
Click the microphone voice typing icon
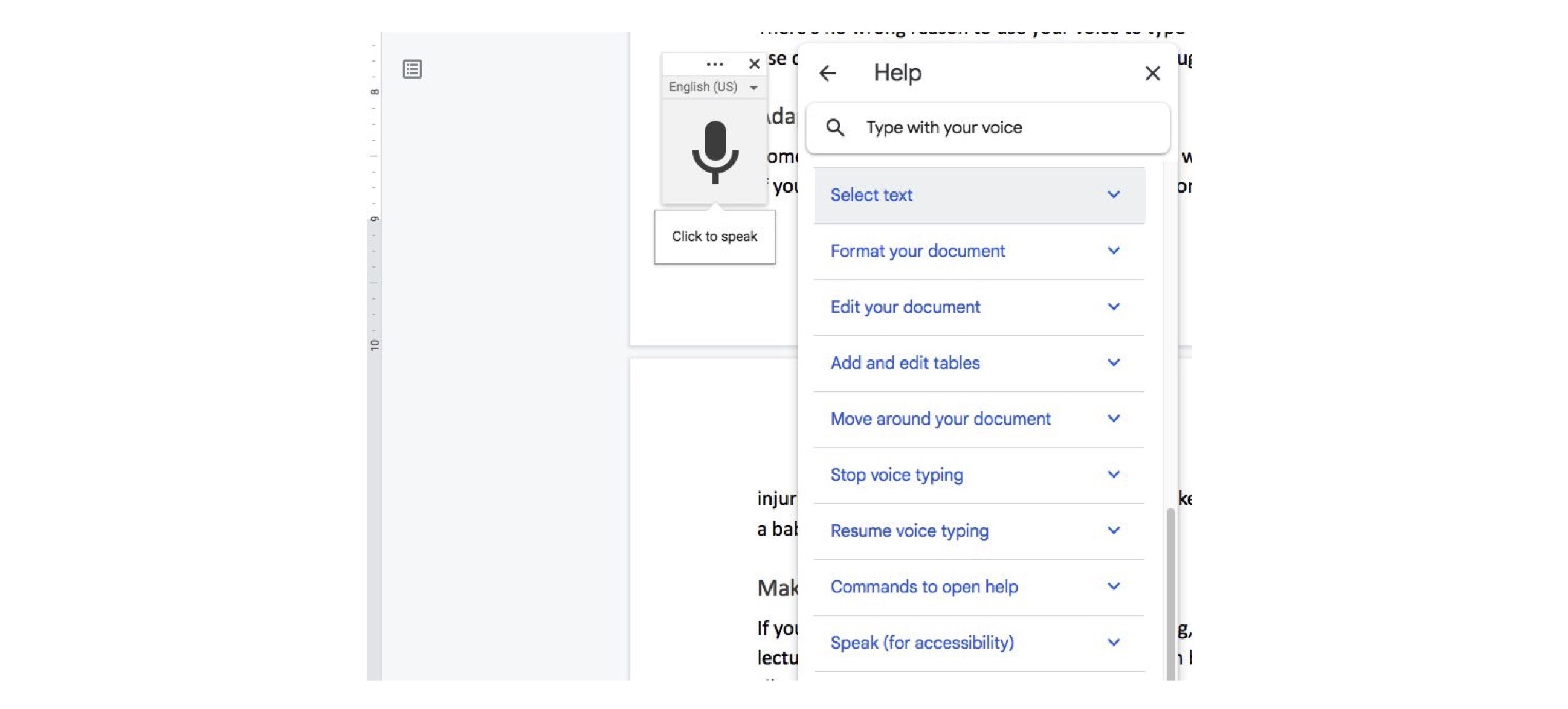click(x=713, y=152)
